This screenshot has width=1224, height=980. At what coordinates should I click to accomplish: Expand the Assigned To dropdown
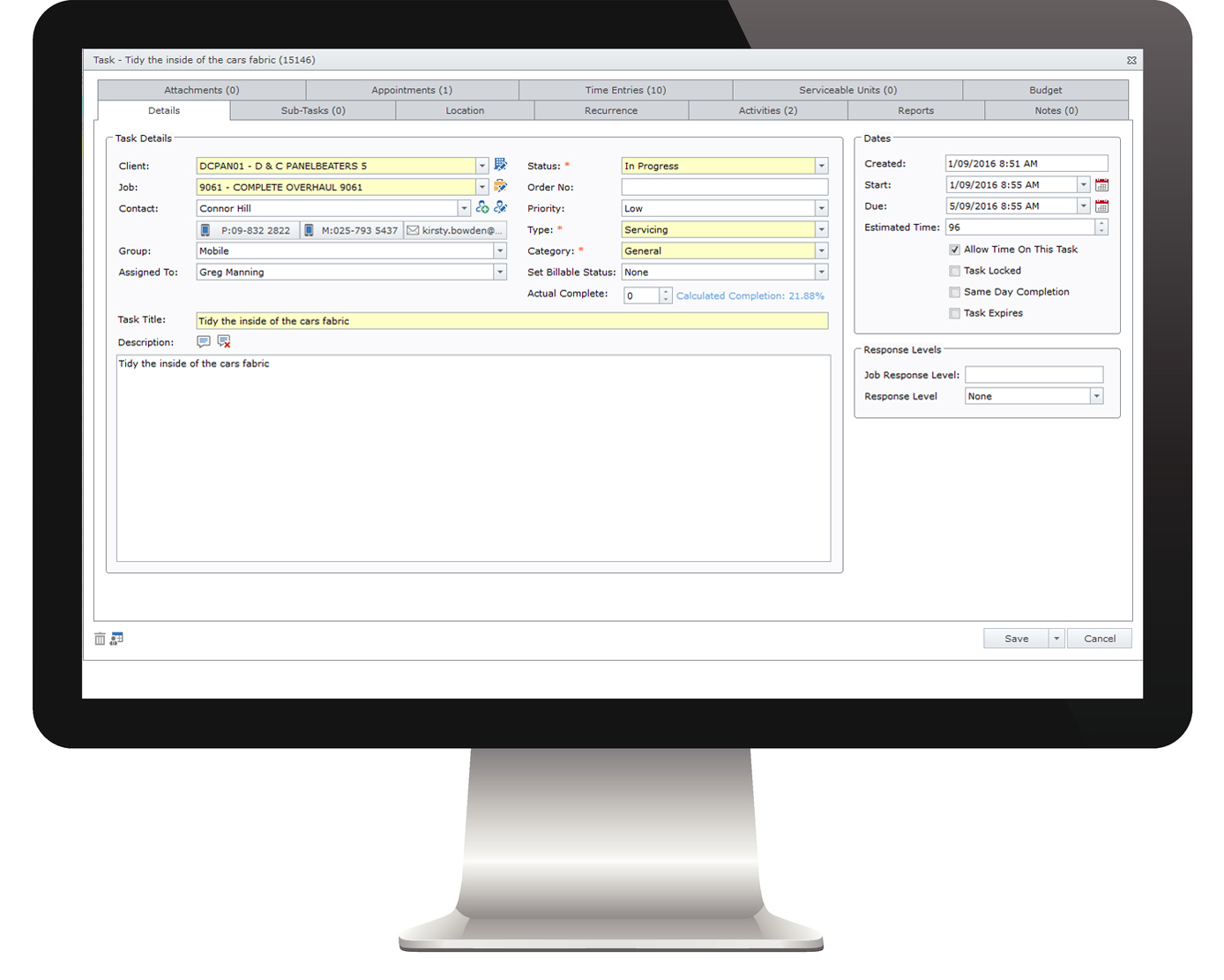point(500,273)
